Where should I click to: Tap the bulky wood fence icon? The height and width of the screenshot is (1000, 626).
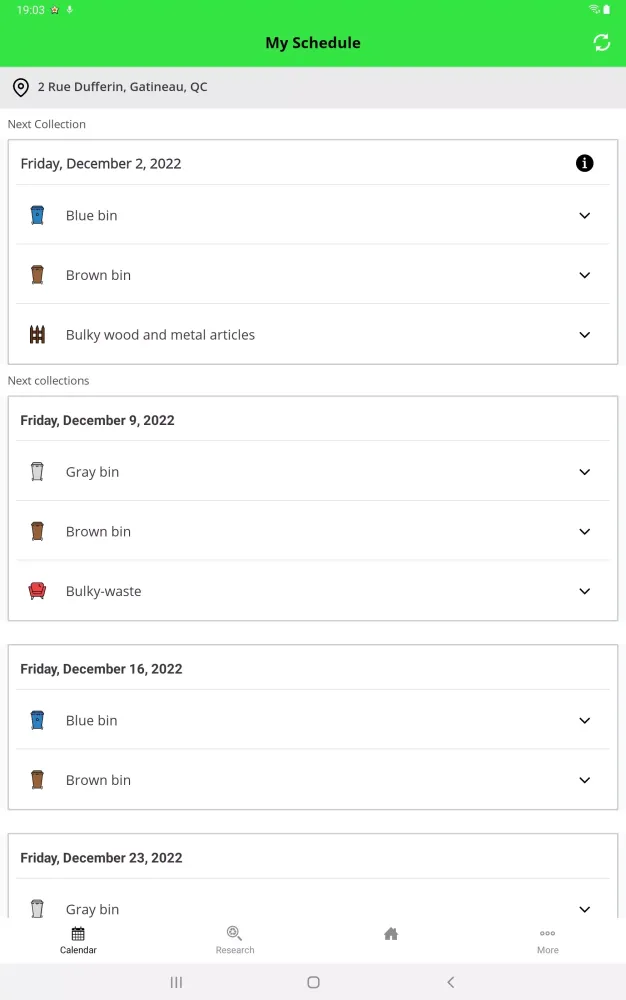(x=37, y=335)
